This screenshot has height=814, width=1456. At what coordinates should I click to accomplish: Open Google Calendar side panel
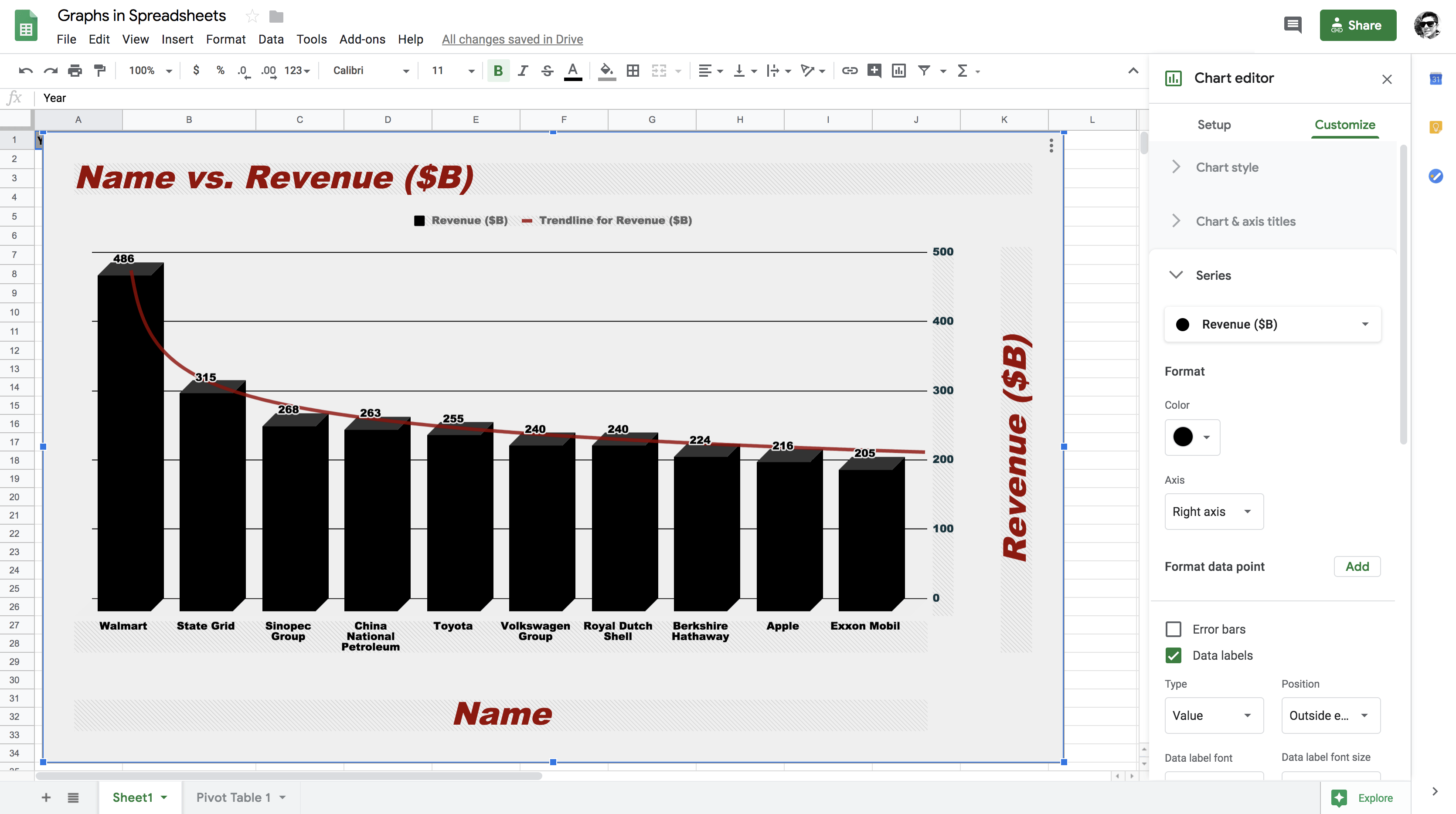click(x=1436, y=79)
